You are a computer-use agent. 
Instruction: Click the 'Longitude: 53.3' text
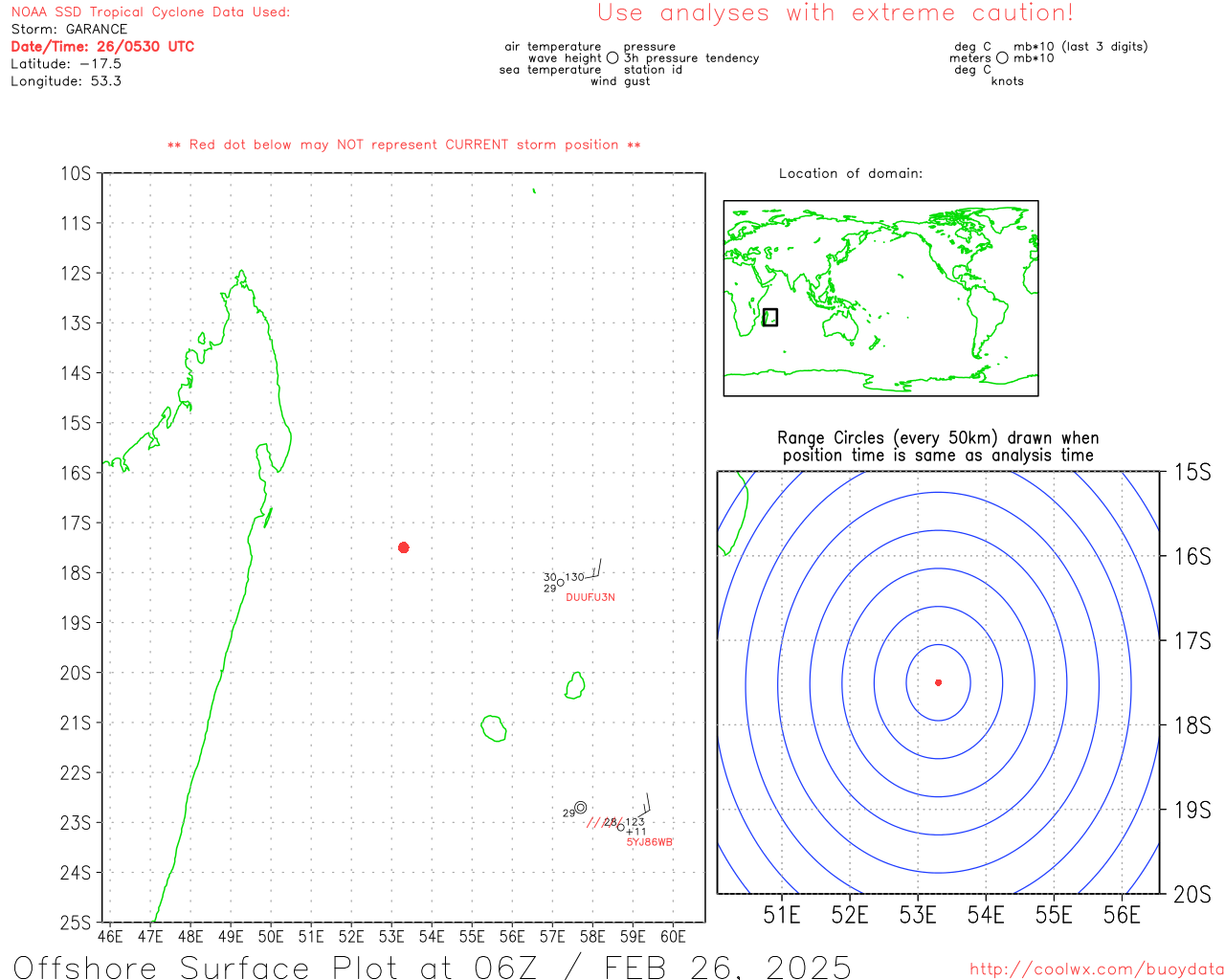(x=66, y=81)
